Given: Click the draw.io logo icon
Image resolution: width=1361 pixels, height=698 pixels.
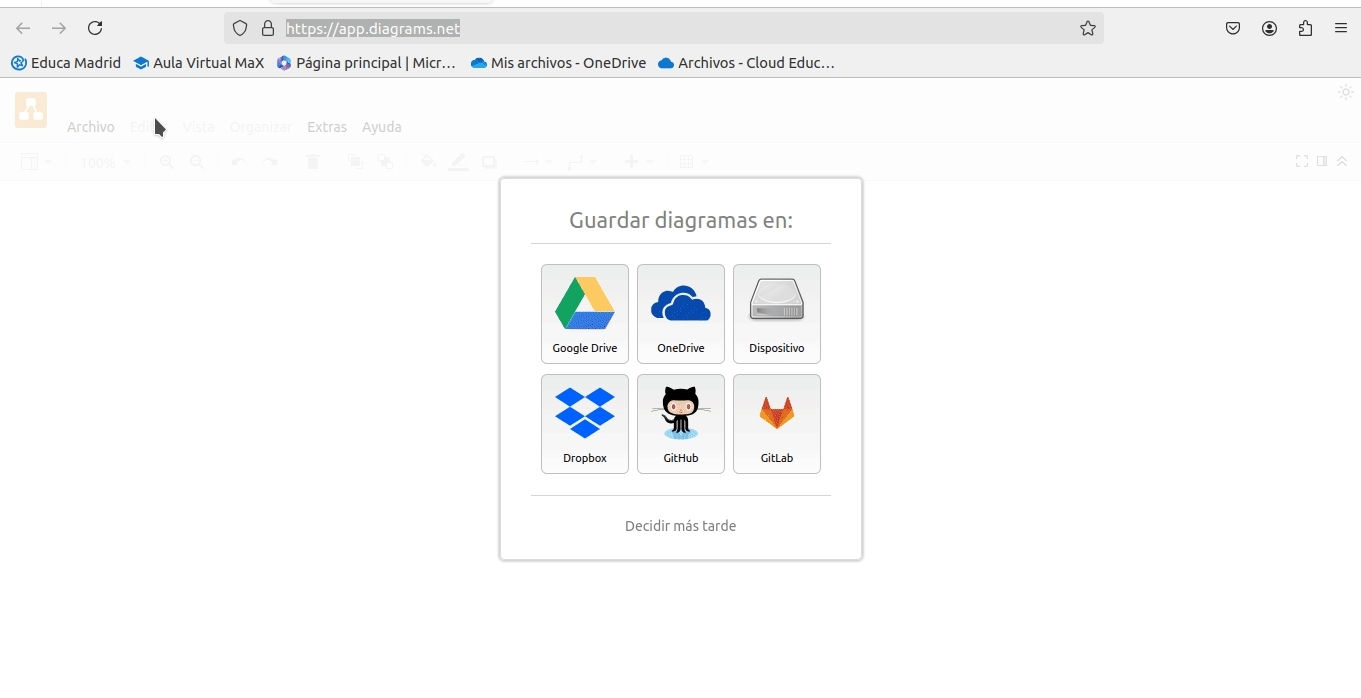Looking at the screenshot, I should click(x=31, y=110).
